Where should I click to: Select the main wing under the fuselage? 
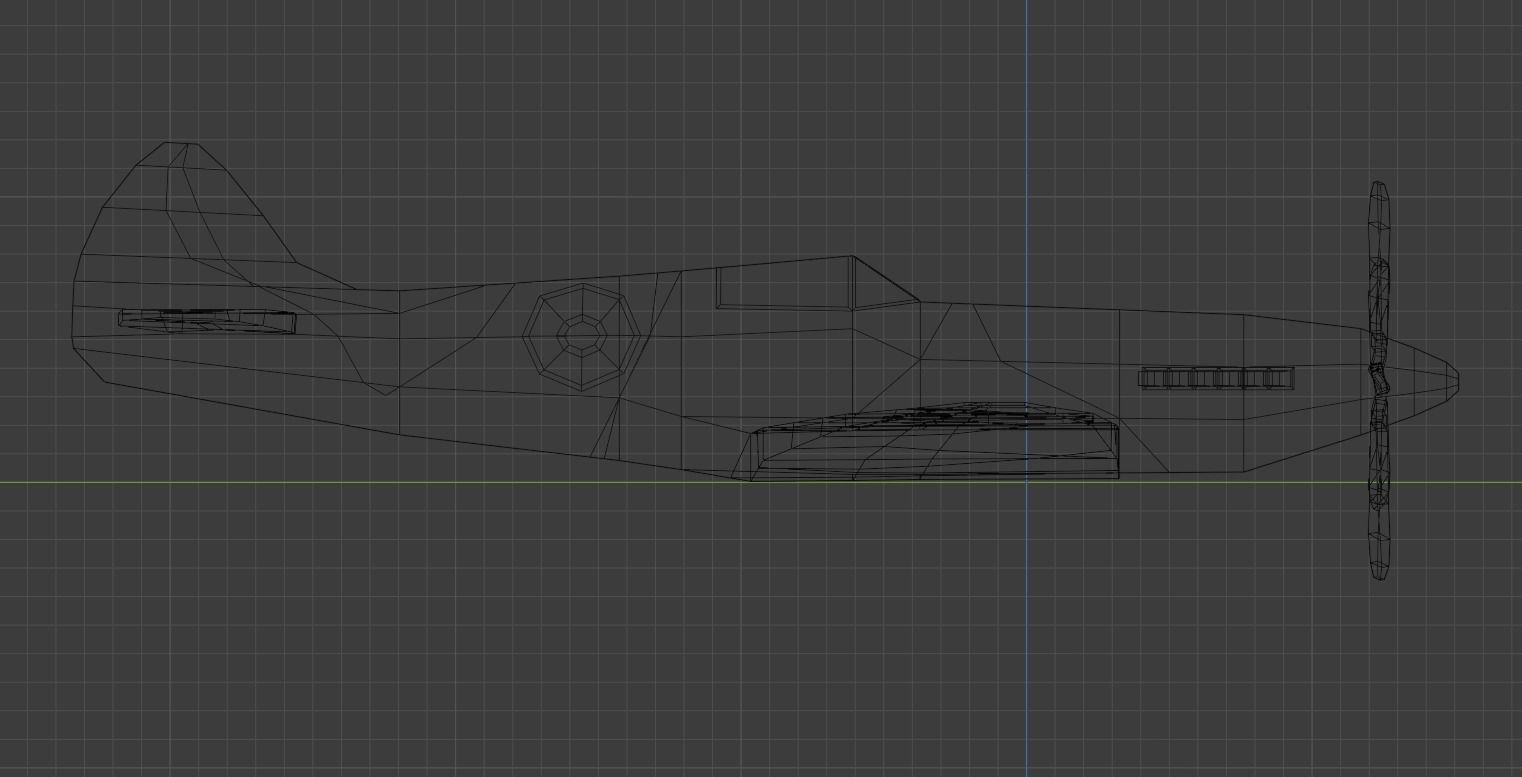coord(934,441)
